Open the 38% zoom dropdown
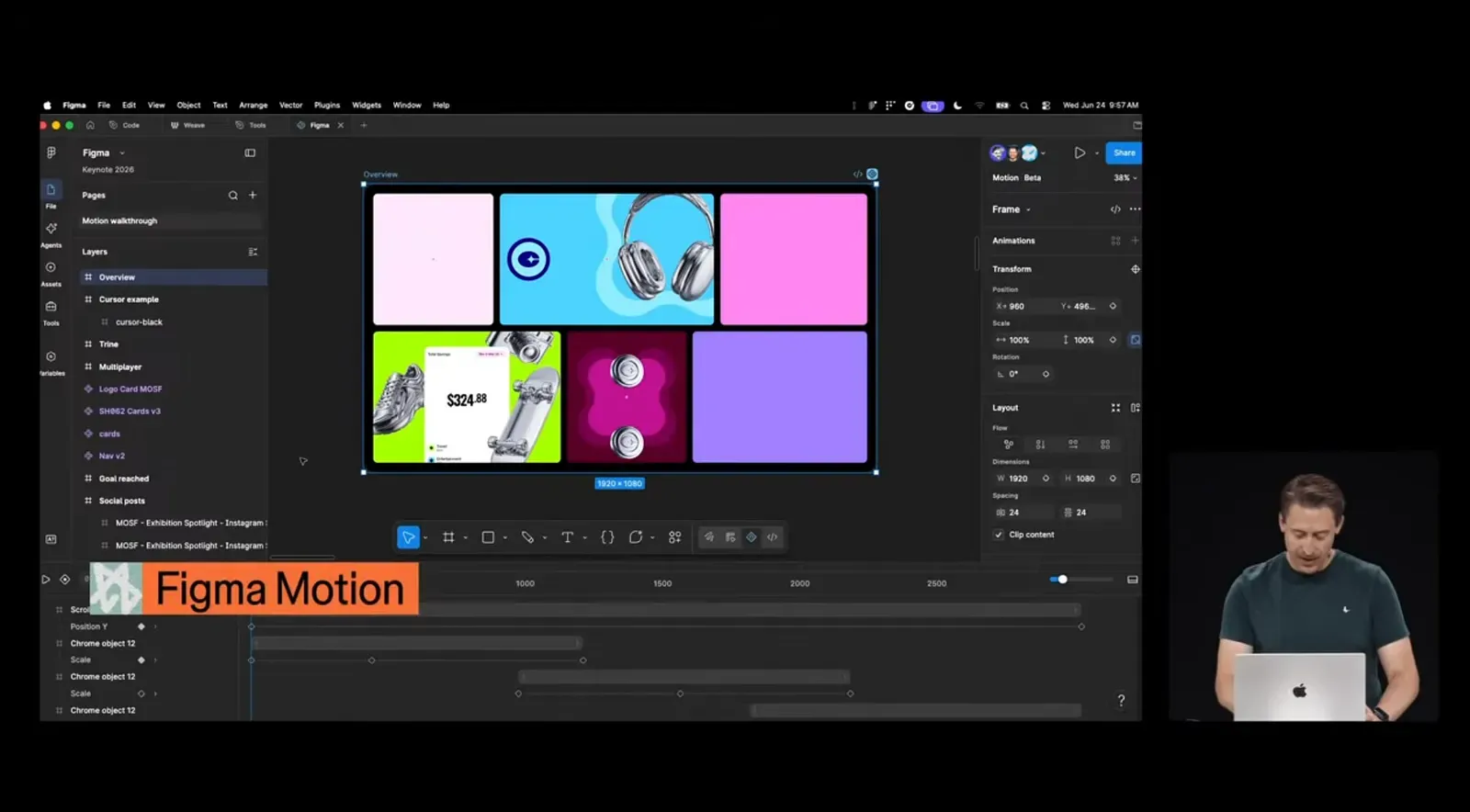1470x812 pixels. click(1125, 178)
